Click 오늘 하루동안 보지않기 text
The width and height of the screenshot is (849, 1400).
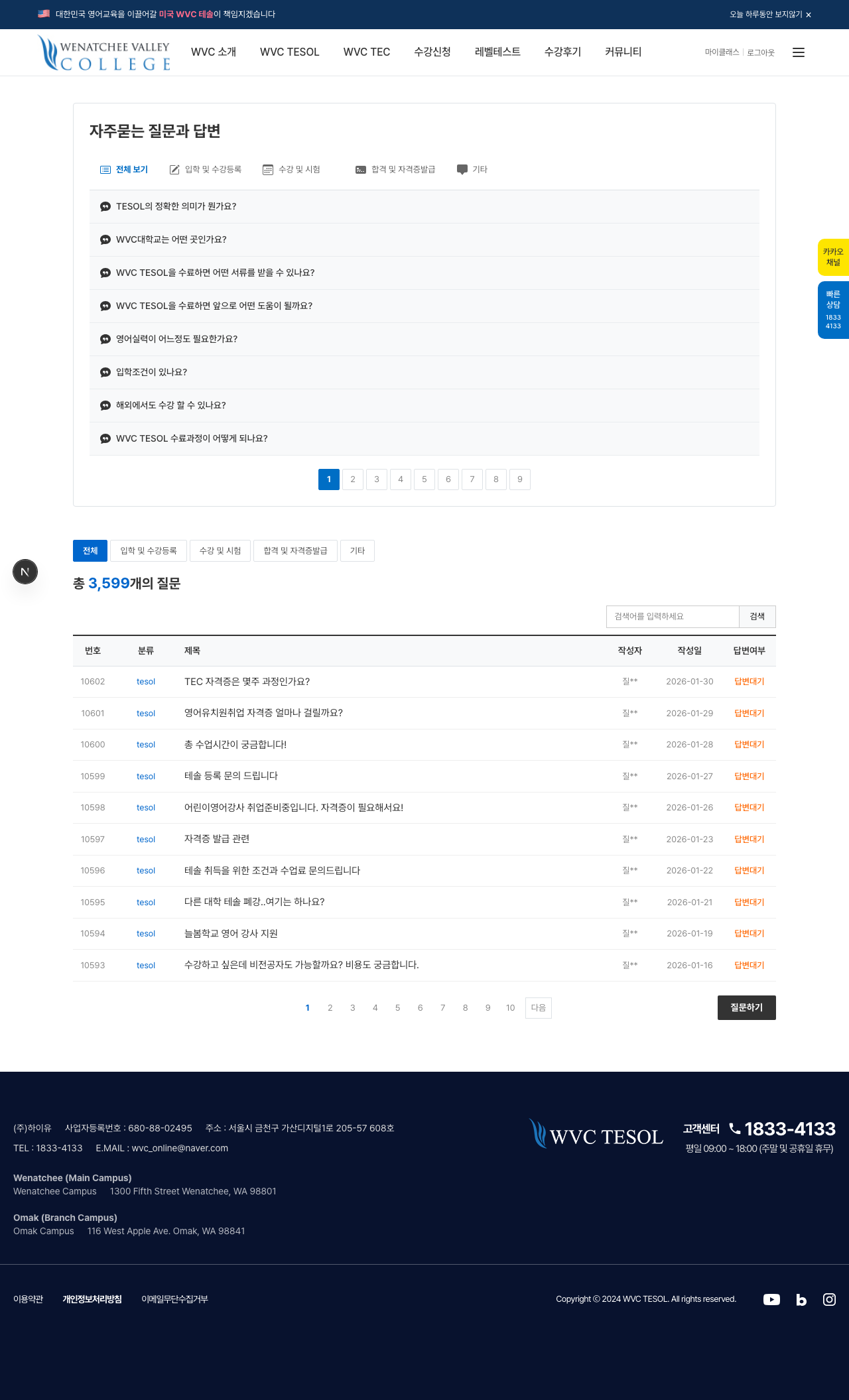[x=766, y=15]
